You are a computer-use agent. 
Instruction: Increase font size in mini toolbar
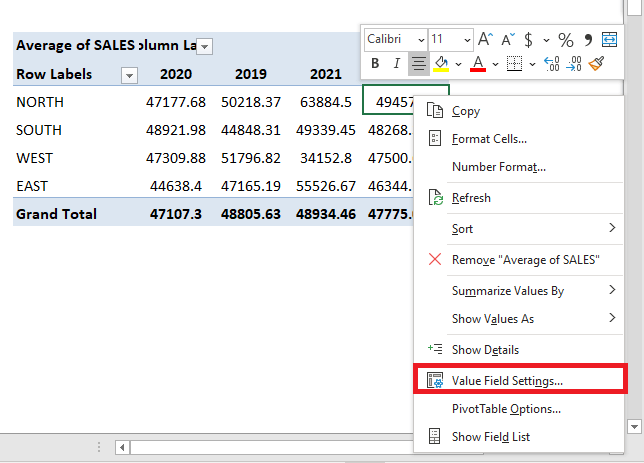coord(485,39)
